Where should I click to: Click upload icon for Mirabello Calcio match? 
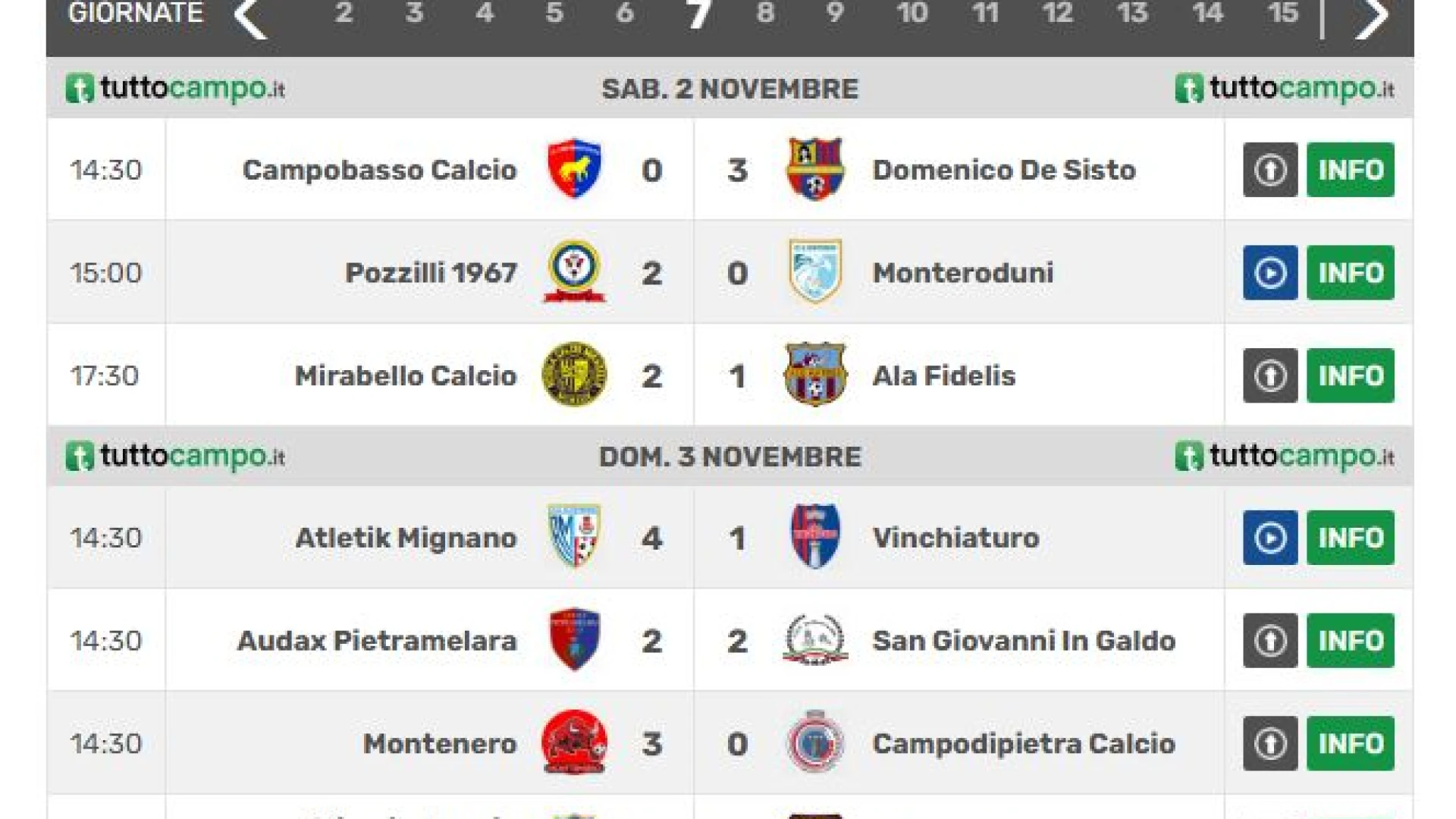click(1270, 375)
